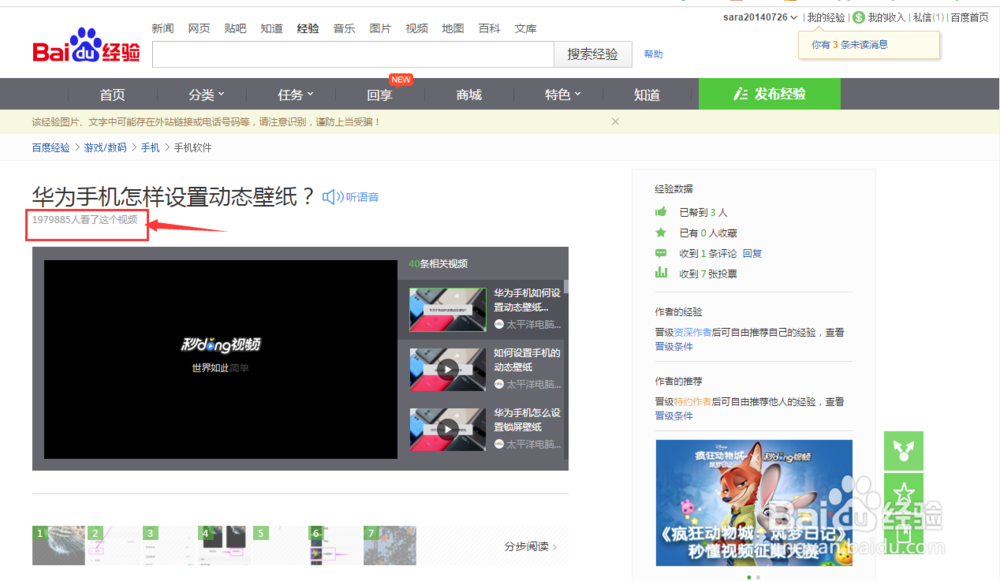Click the 疯狂动物城 promotional banner
The width and height of the screenshot is (1000, 581).
pyautogui.click(x=754, y=503)
